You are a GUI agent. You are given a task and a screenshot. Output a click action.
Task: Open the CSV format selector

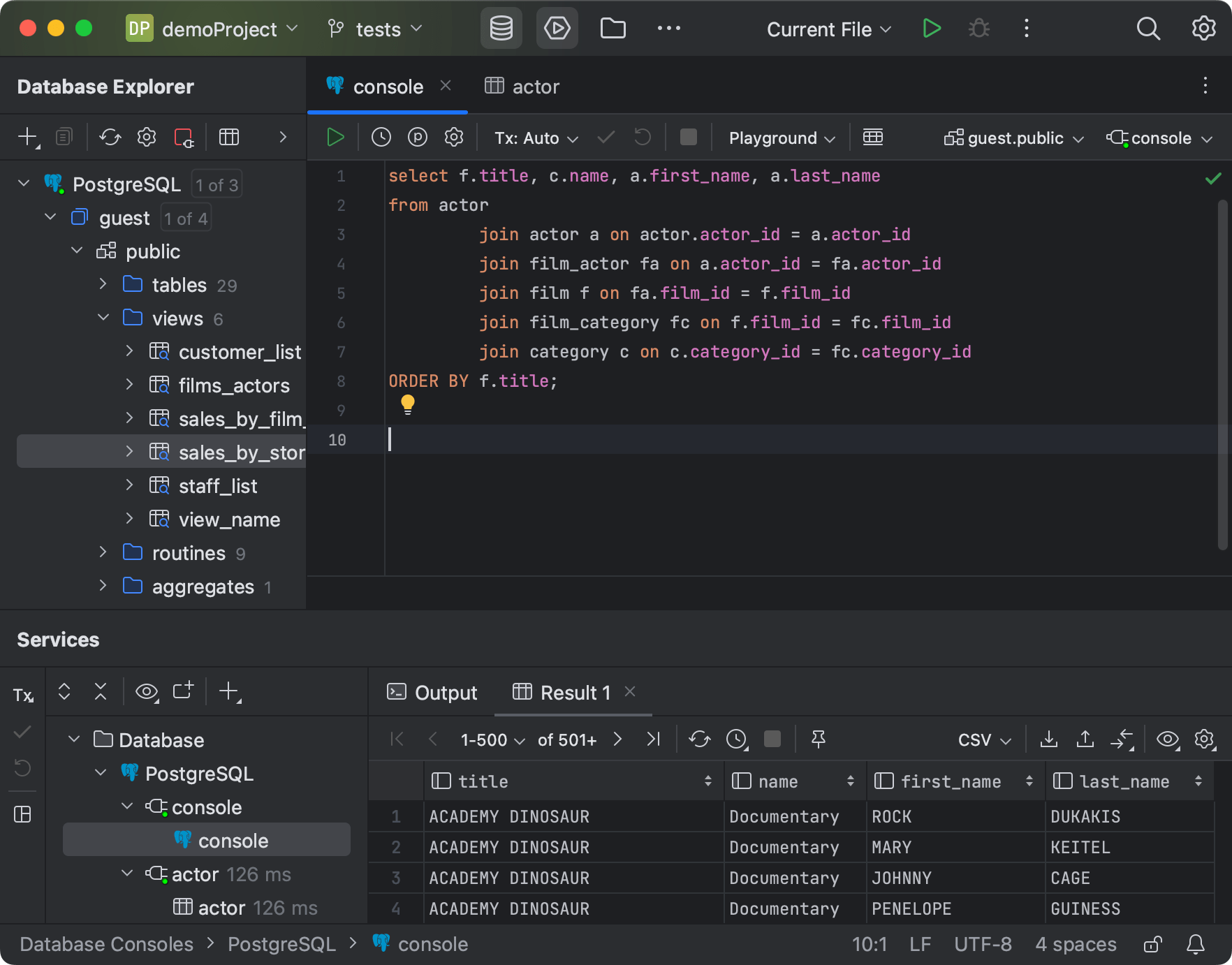coord(982,739)
